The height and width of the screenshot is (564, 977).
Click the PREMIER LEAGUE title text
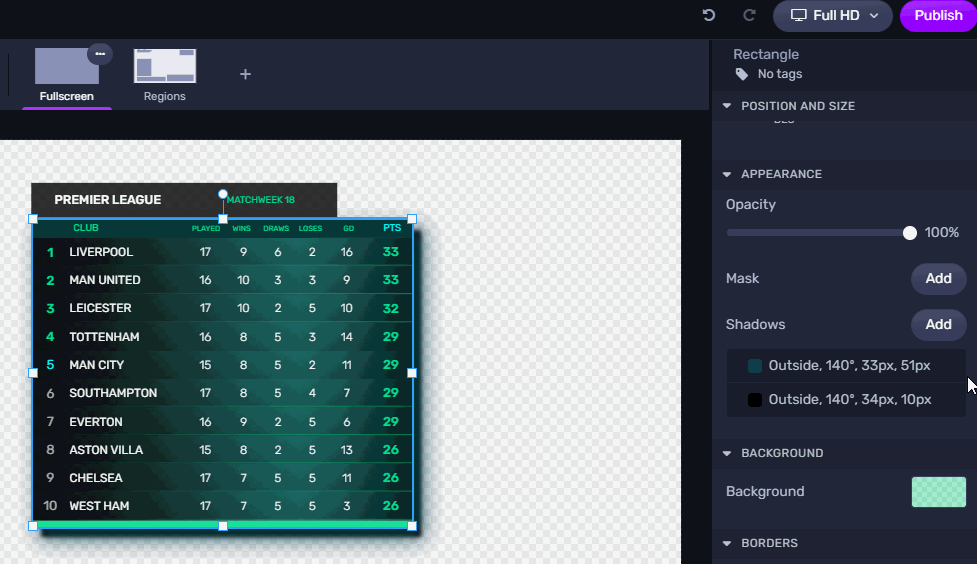tap(108, 200)
